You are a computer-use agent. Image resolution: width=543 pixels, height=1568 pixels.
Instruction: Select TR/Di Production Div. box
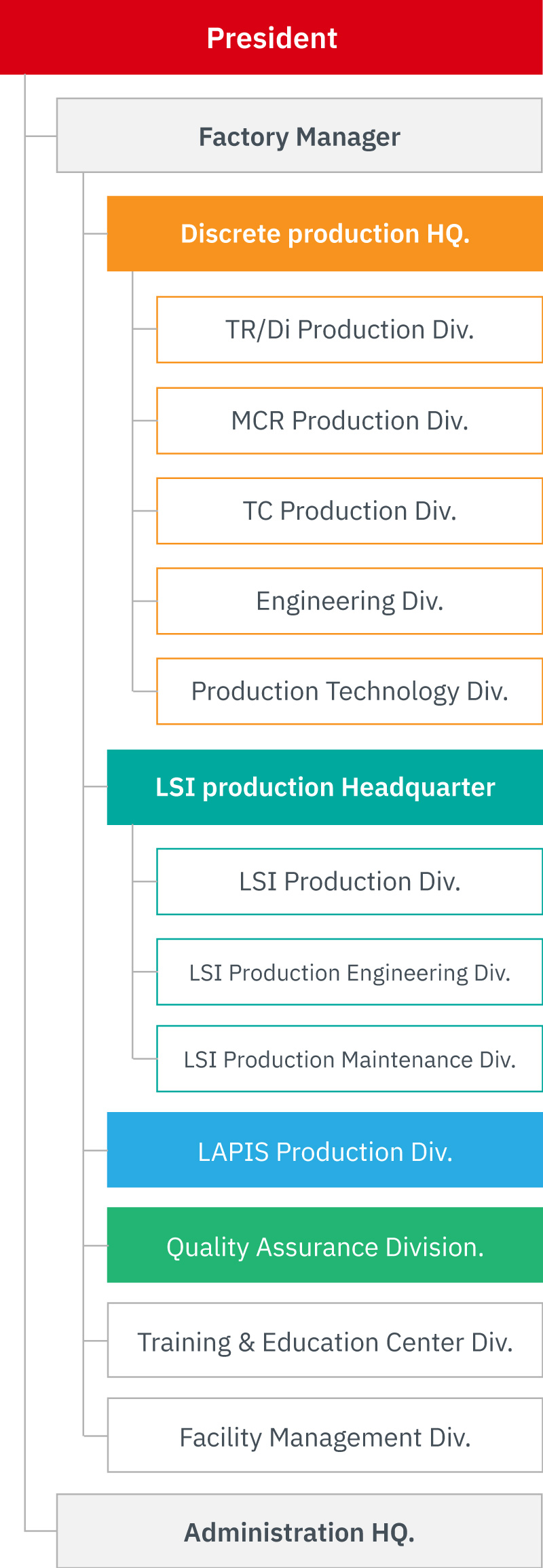click(350, 330)
